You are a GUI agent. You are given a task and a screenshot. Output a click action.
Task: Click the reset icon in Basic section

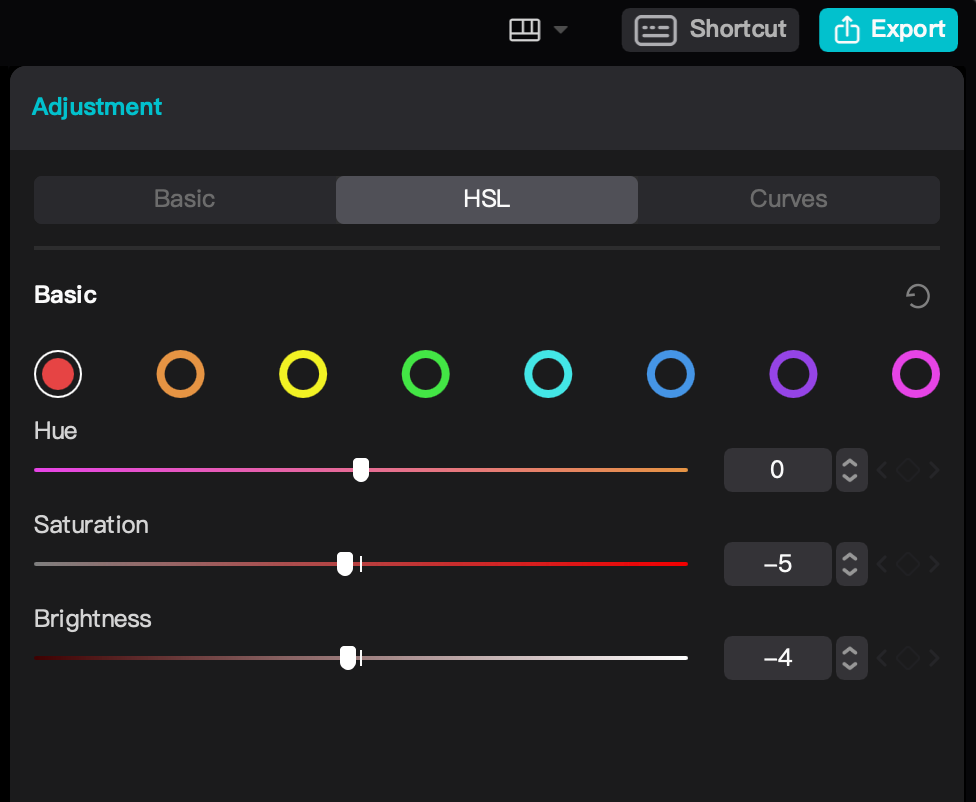917,296
